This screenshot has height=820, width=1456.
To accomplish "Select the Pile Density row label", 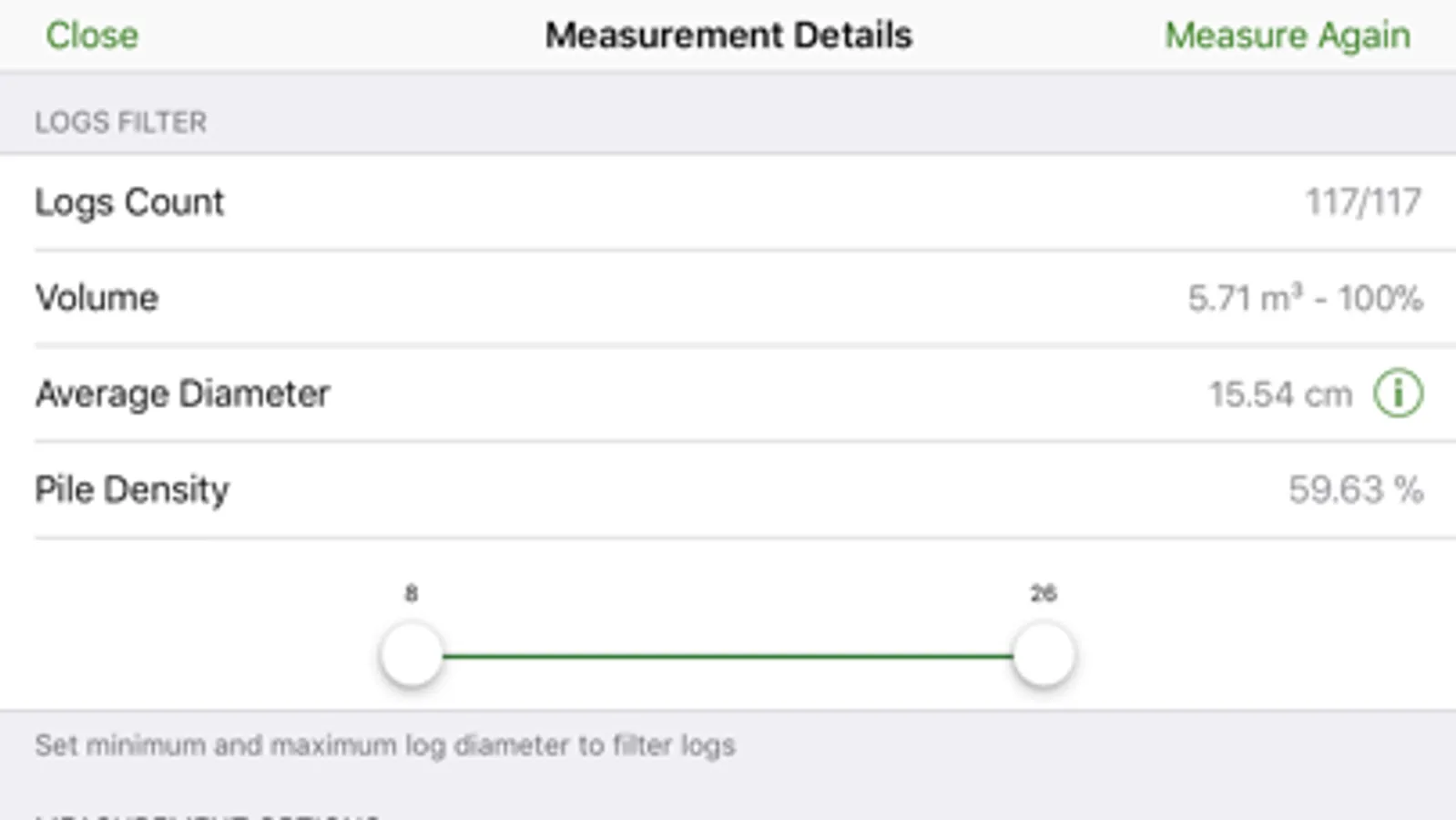I will click(132, 490).
